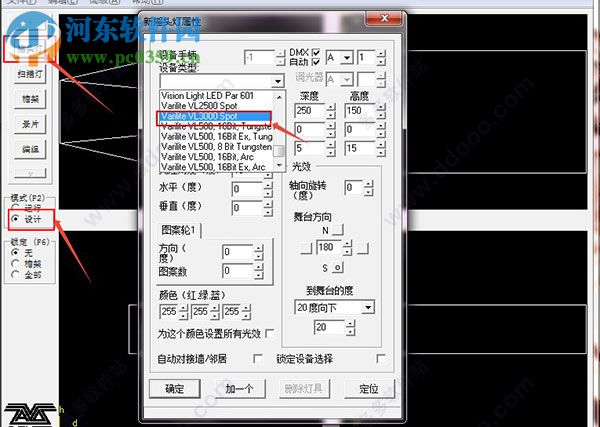The height and width of the screenshot is (427, 600).
Task: Click the 图案数 value field
Action: [x=238, y=271]
